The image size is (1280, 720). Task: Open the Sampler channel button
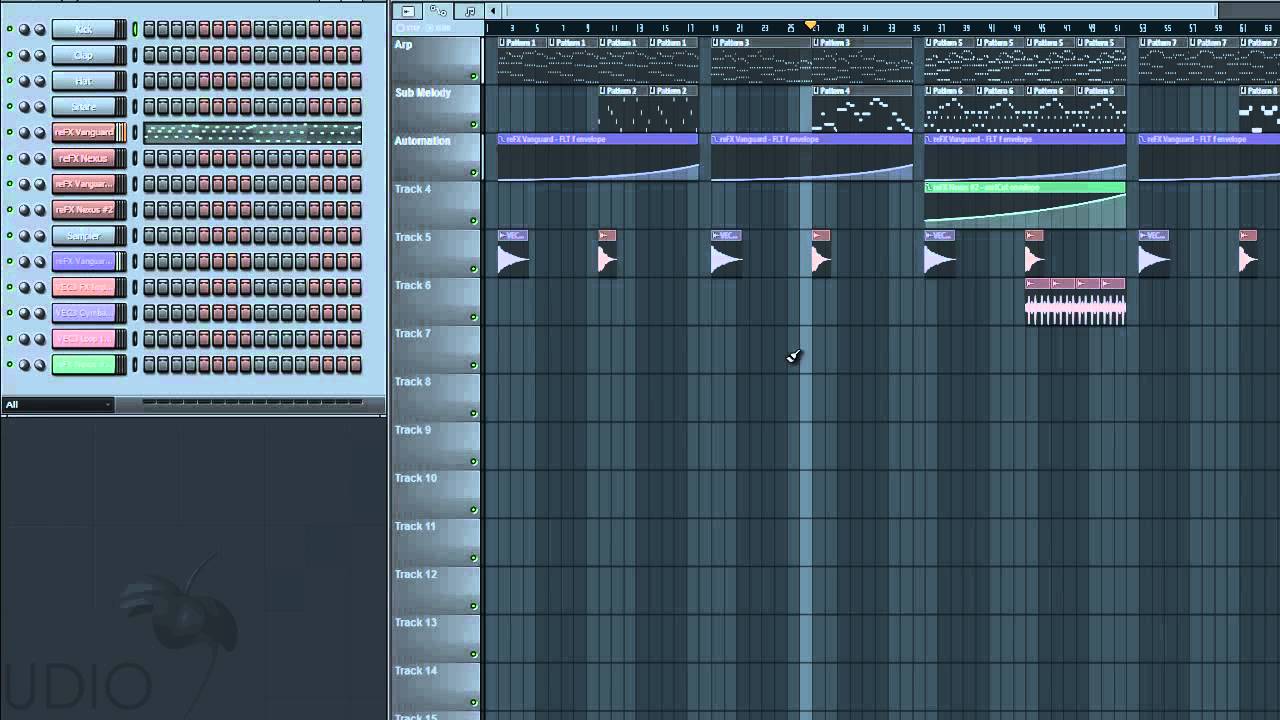point(84,236)
